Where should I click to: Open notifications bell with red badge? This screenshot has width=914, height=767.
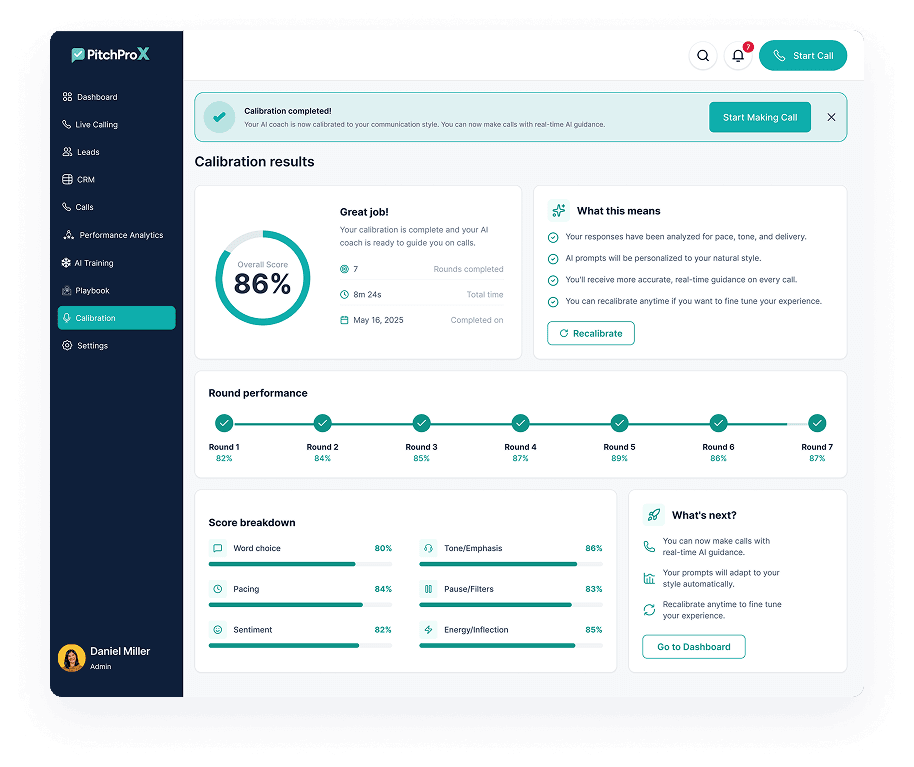click(738, 55)
